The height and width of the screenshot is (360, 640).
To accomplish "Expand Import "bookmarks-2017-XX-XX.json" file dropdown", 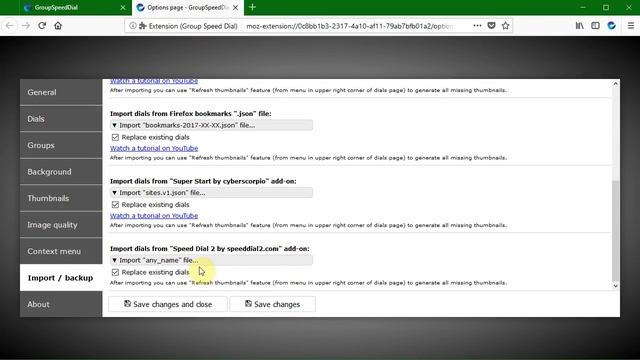I will click(x=211, y=125).
